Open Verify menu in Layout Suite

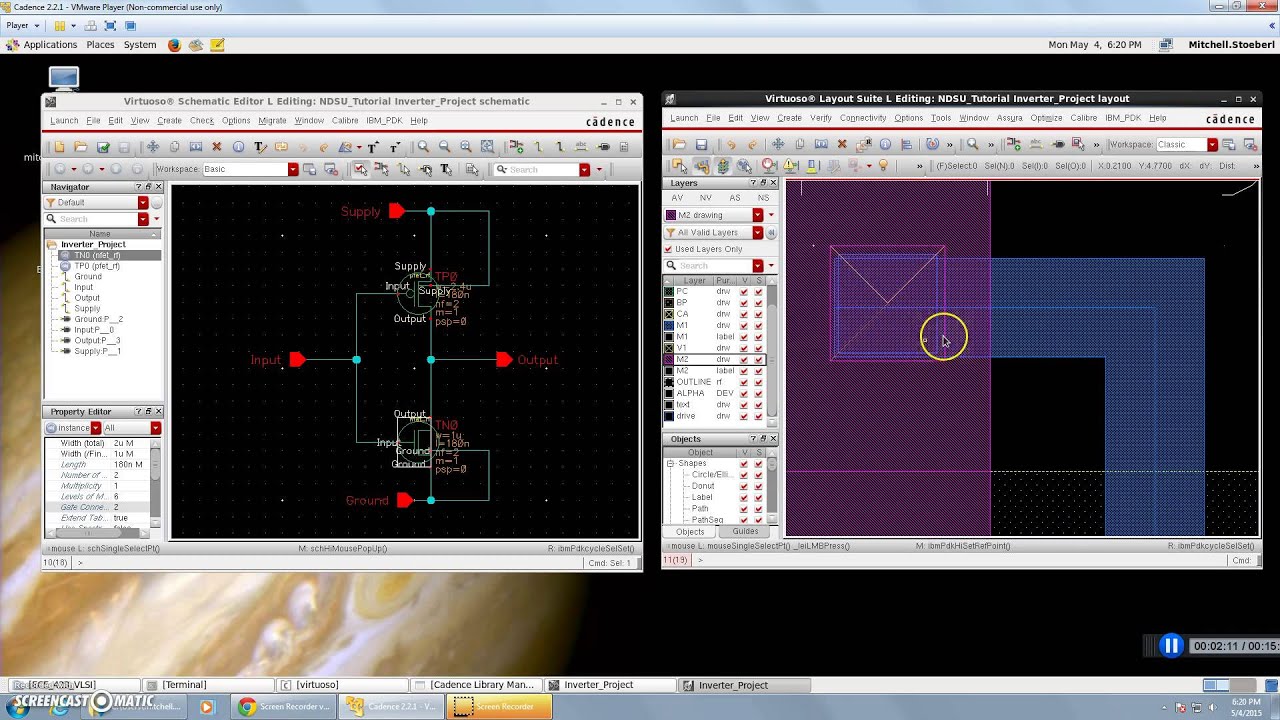(x=821, y=118)
